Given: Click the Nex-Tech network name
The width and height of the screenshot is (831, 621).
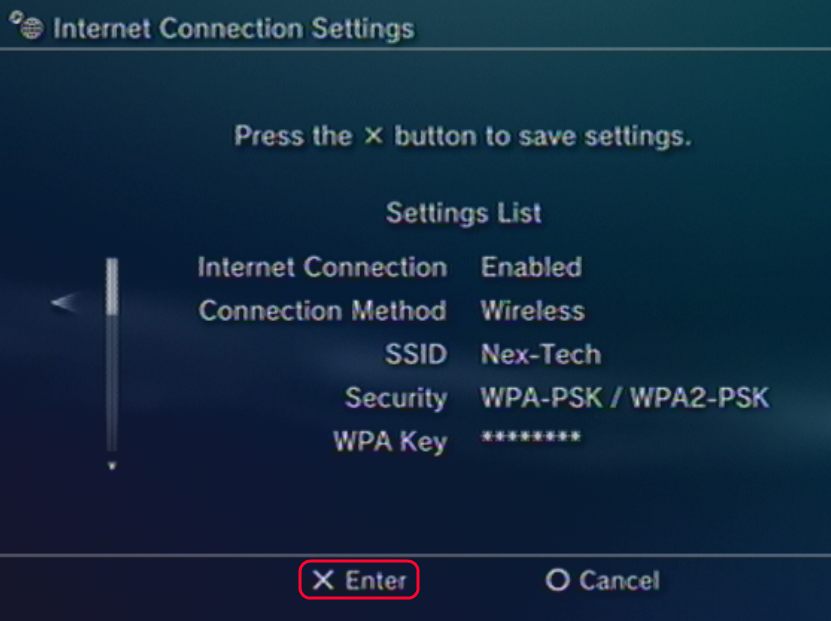Looking at the screenshot, I should pyautogui.click(x=540, y=354).
